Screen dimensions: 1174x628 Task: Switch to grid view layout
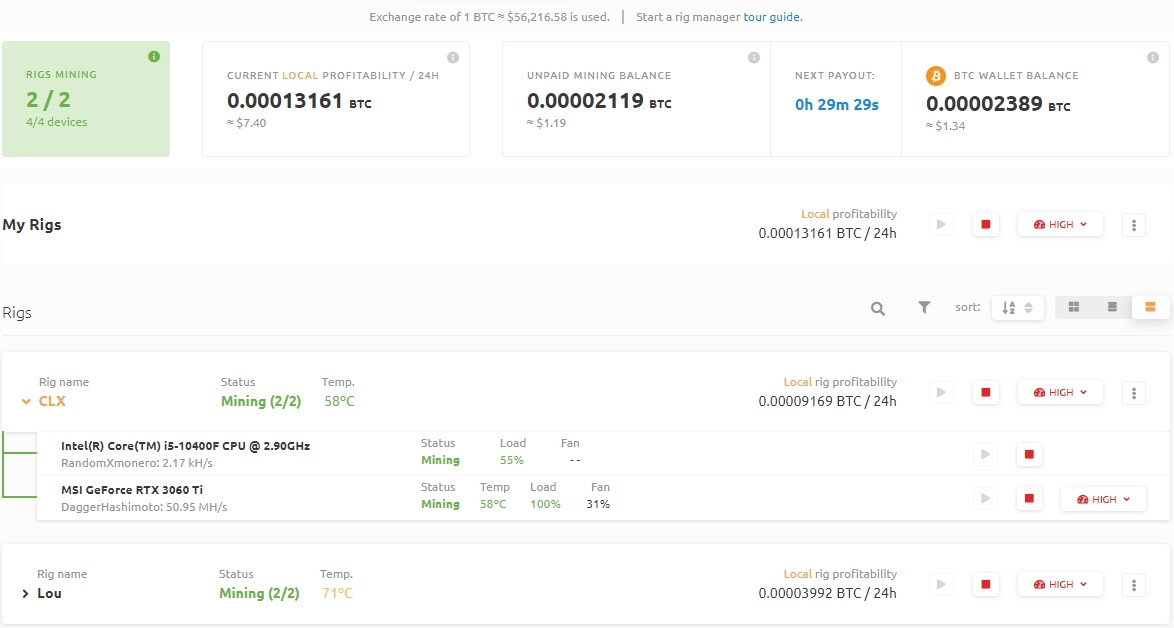[1074, 307]
